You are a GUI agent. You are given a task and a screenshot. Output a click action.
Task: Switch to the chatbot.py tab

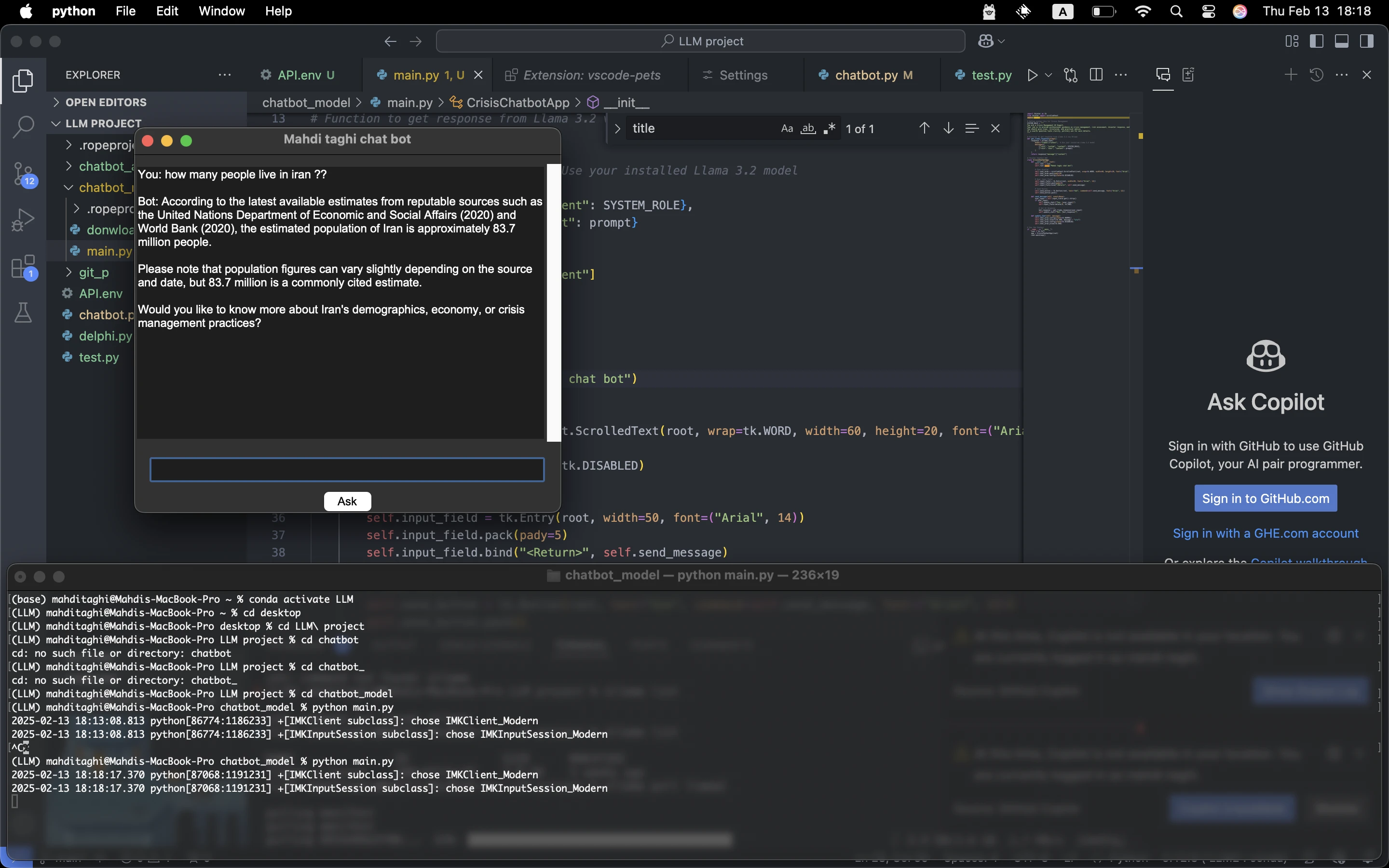click(866, 75)
